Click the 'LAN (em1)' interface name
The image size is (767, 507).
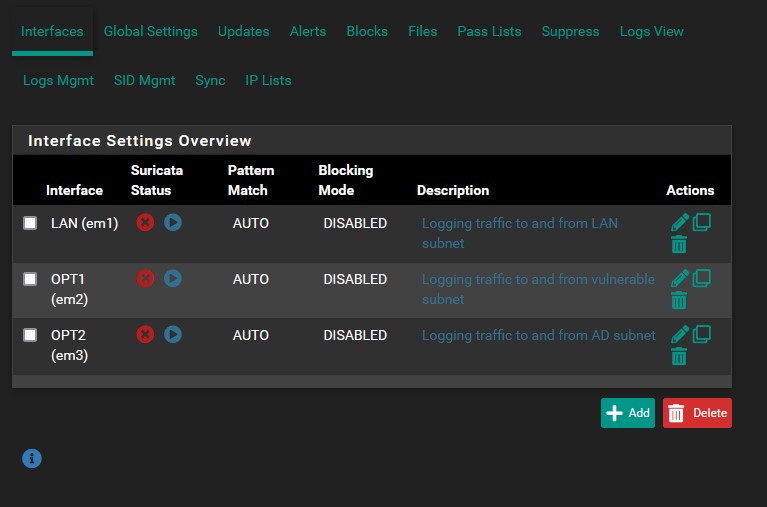click(x=85, y=223)
